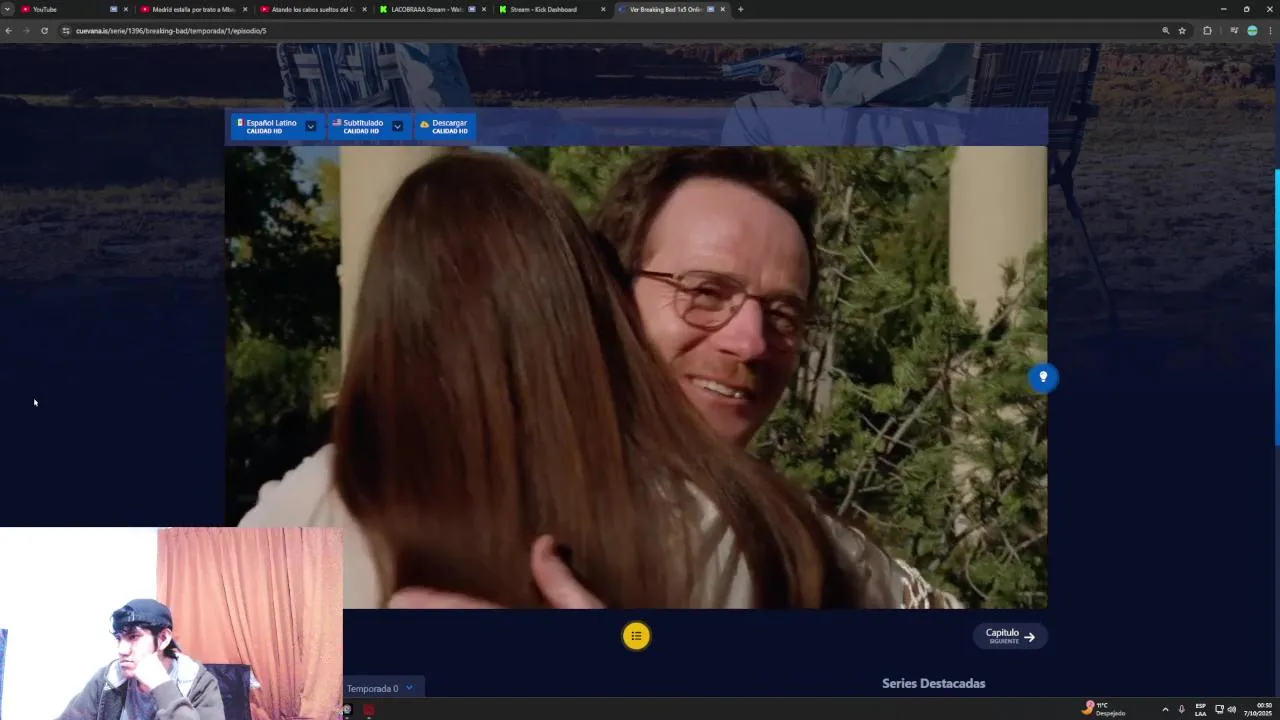
Task: Click the red recording app taskbar icon
Action: (369, 710)
